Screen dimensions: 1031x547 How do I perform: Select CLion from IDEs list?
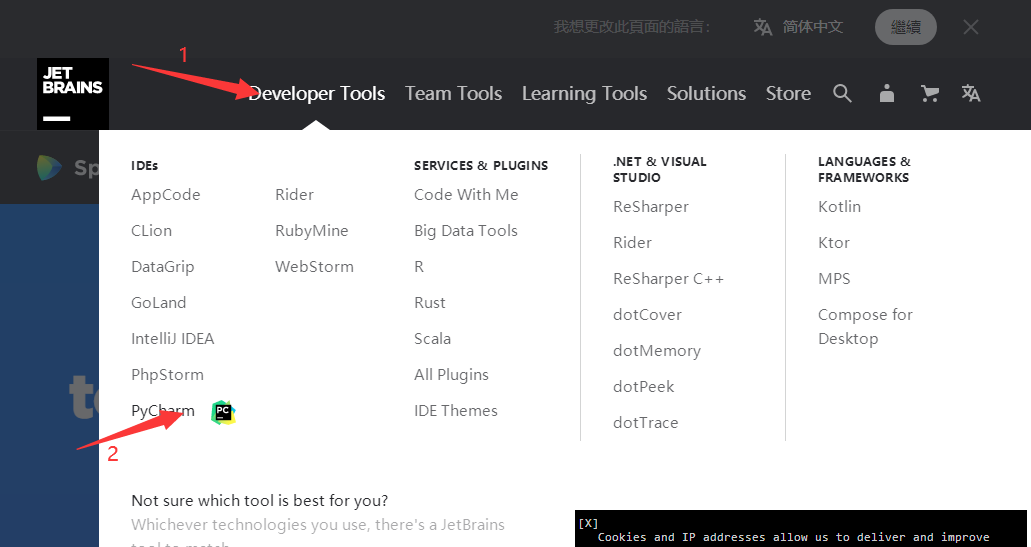tap(151, 231)
